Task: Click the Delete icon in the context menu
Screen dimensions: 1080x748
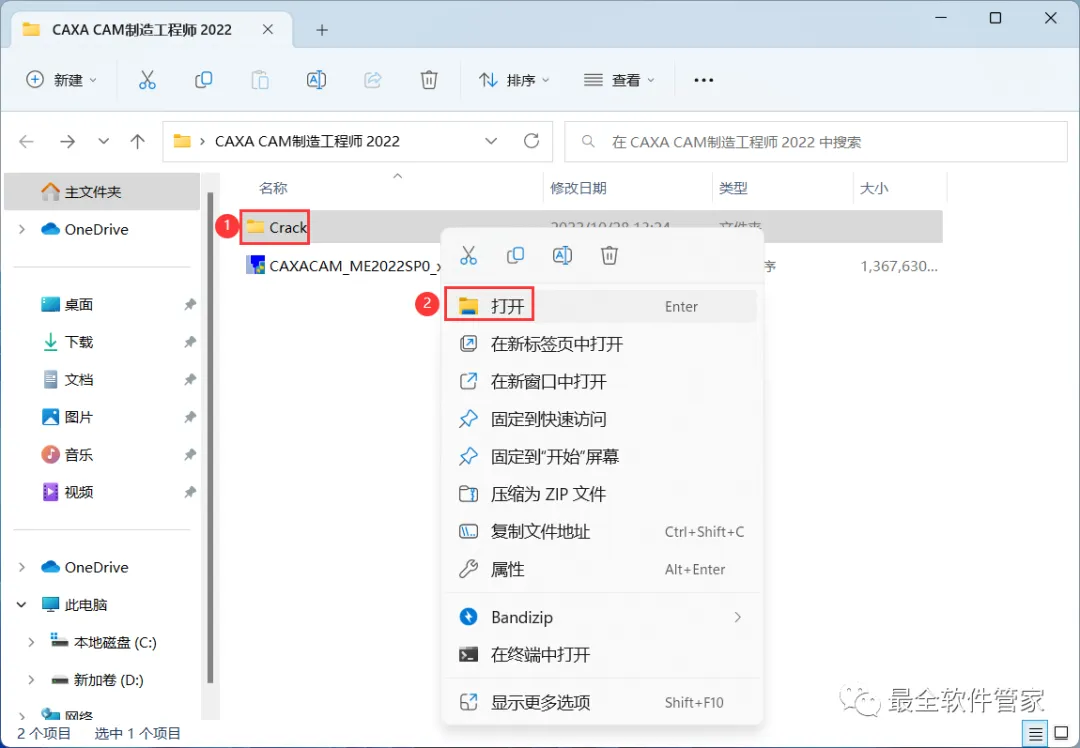Action: [609, 256]
